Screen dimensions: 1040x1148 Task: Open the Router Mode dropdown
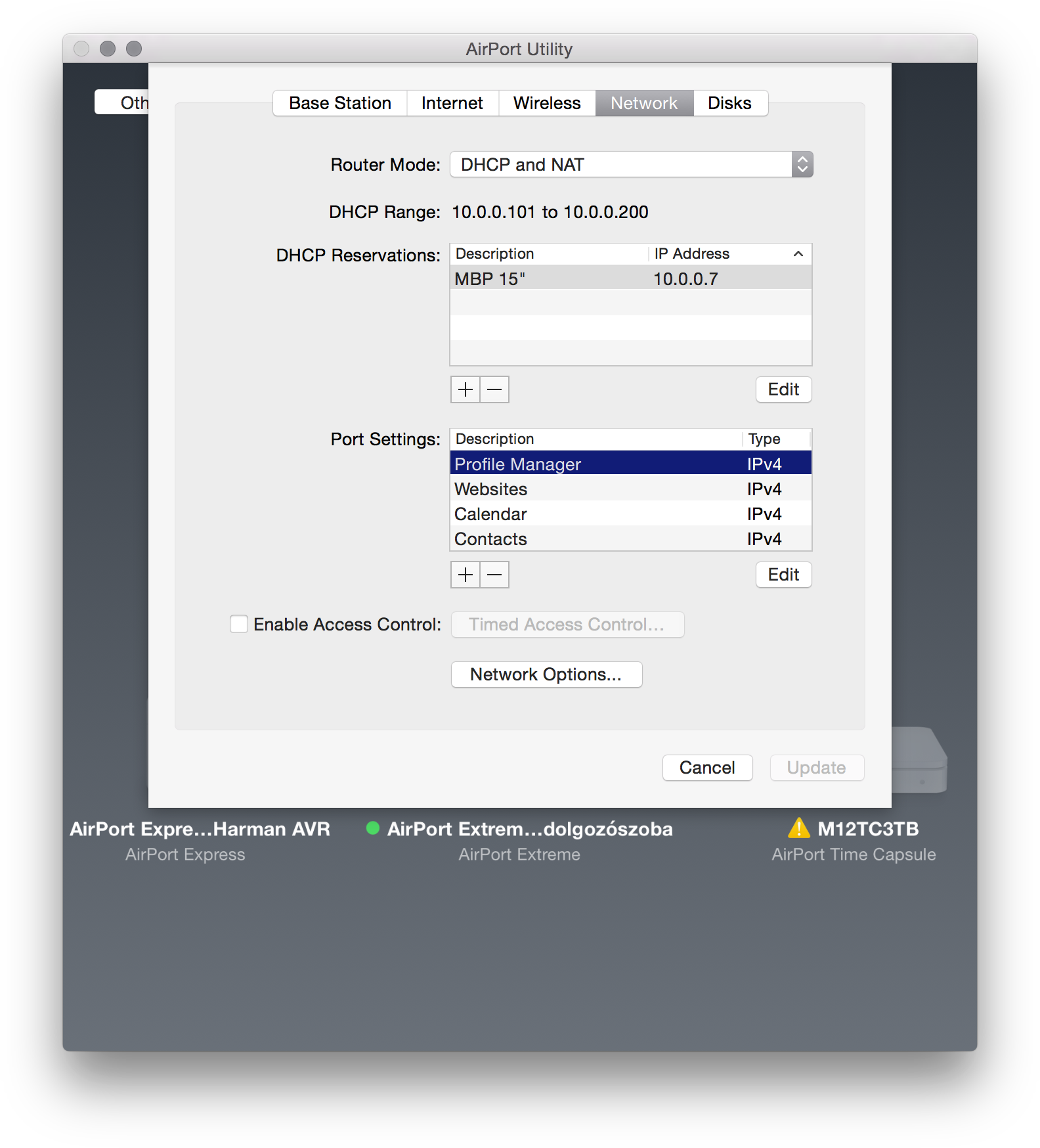632,164
